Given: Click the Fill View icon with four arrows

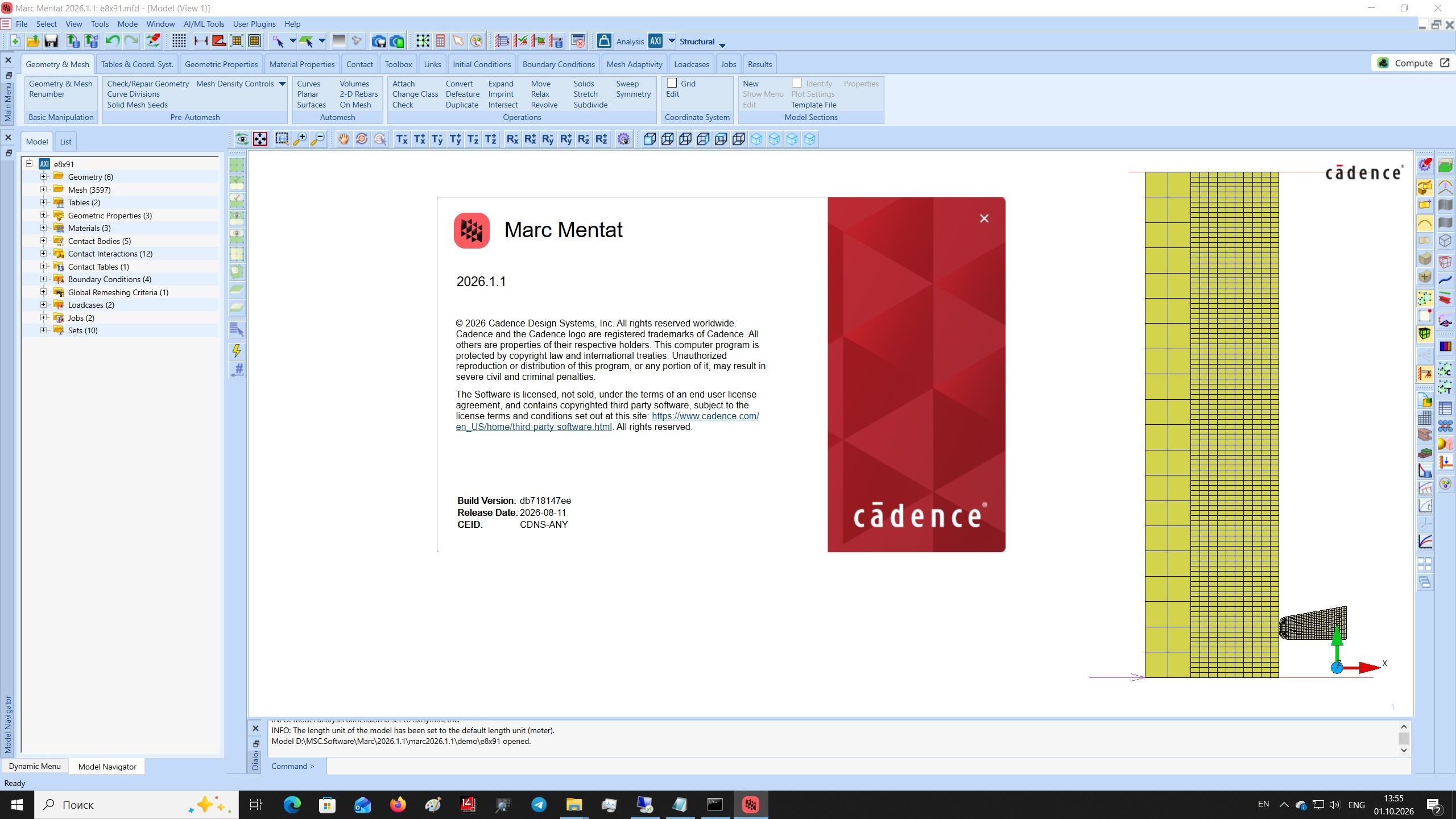Looking at the screenshot, I should (x=260, y=139).
